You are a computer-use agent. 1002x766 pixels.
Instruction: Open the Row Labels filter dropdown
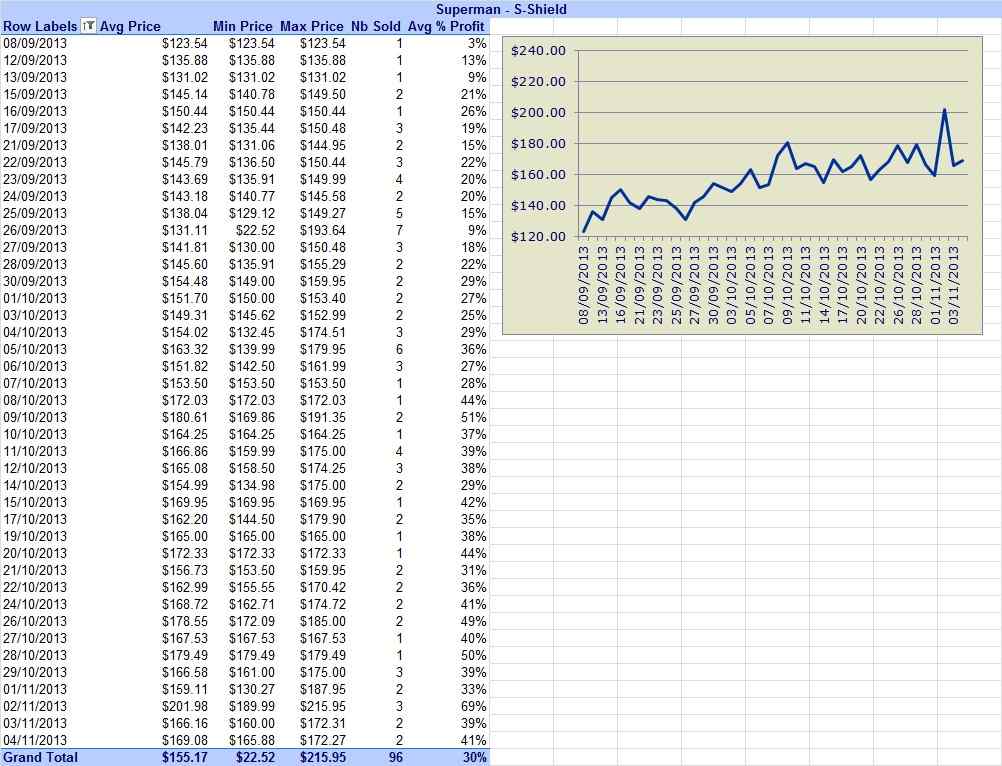(89, 26)
